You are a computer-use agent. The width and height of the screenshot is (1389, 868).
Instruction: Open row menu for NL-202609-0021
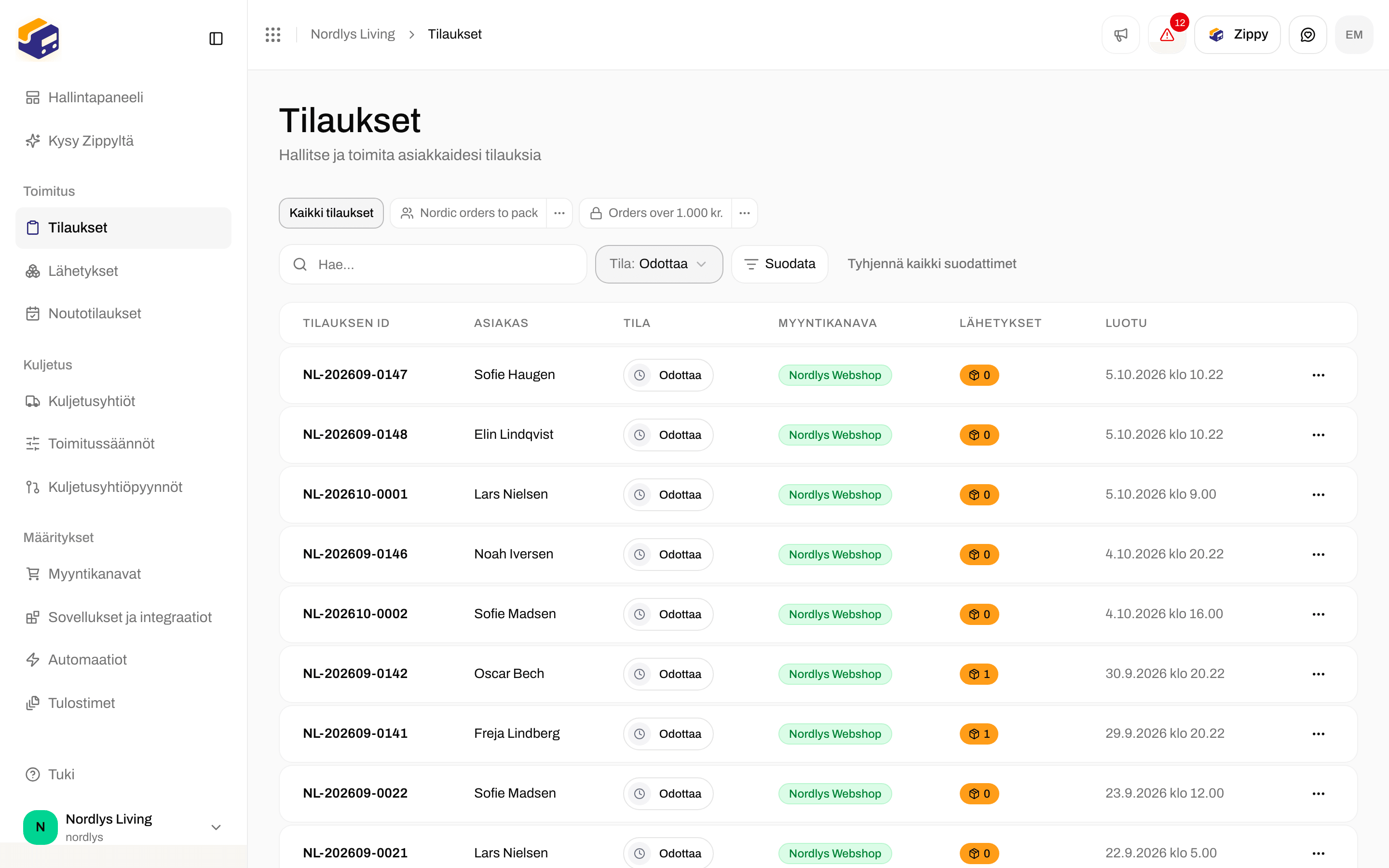(1319, 854)
